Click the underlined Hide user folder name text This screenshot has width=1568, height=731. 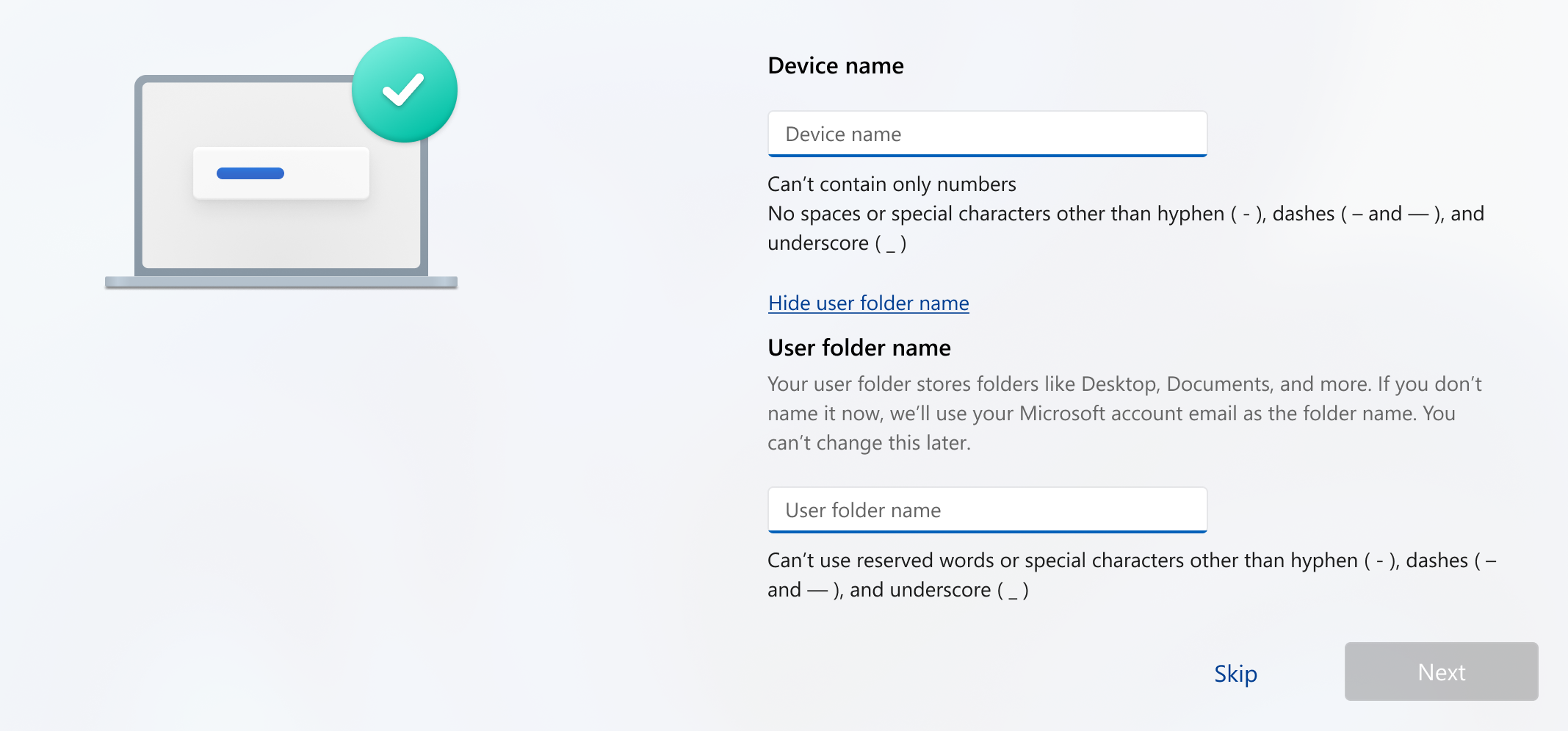click(868, 303)
